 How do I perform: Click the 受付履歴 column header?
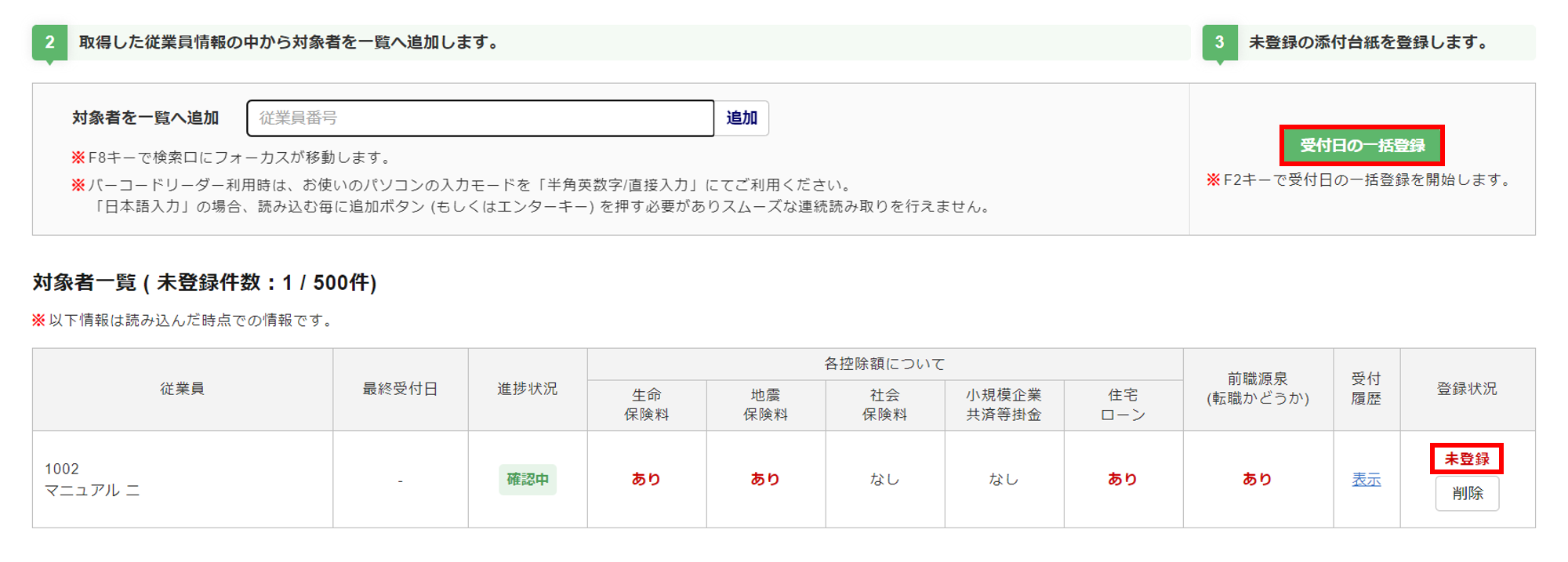coord(1367,390)
